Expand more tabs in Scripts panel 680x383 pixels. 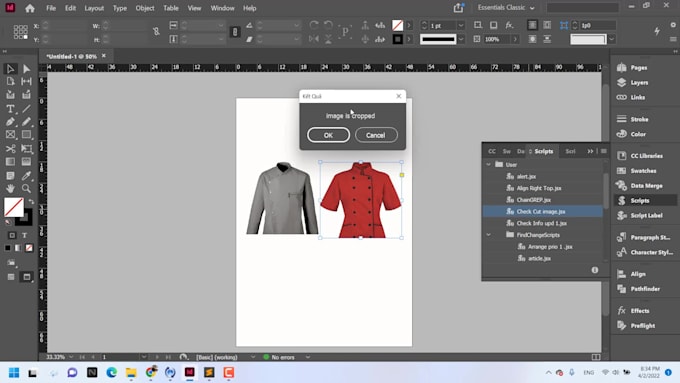click(590, 151)
